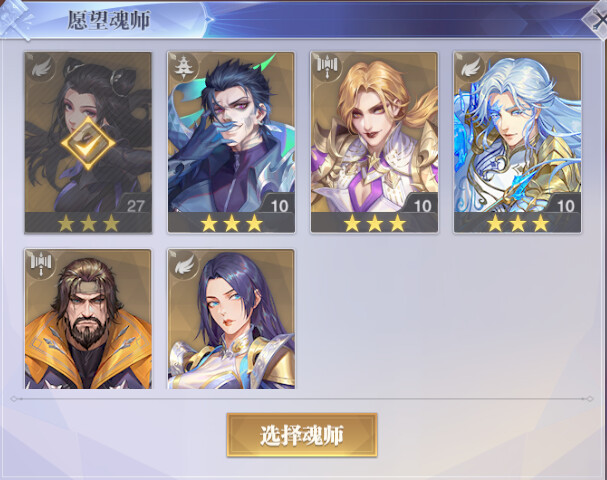The height and width of the screenshot is (480, 607).
Task: Click the number 10 badge on the blonde card
Action: point(422,206)
